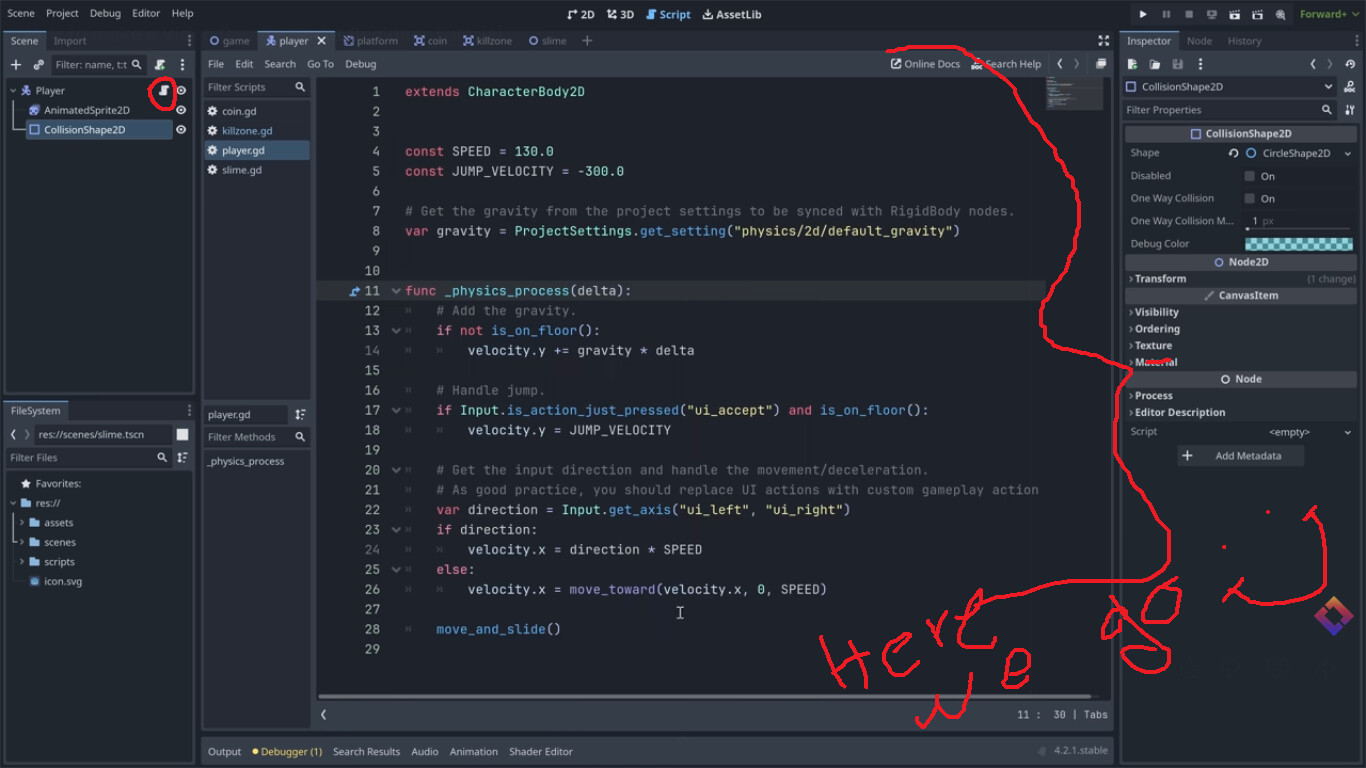Open the script attached to Player node
The width and height of the screenshot is (1366, 768).
(x=164, y=91)
